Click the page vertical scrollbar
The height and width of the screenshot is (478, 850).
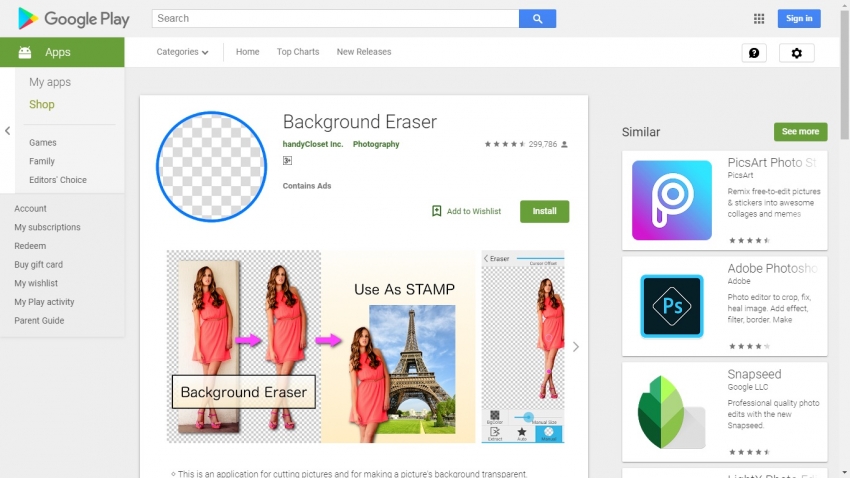click(845, 76)
